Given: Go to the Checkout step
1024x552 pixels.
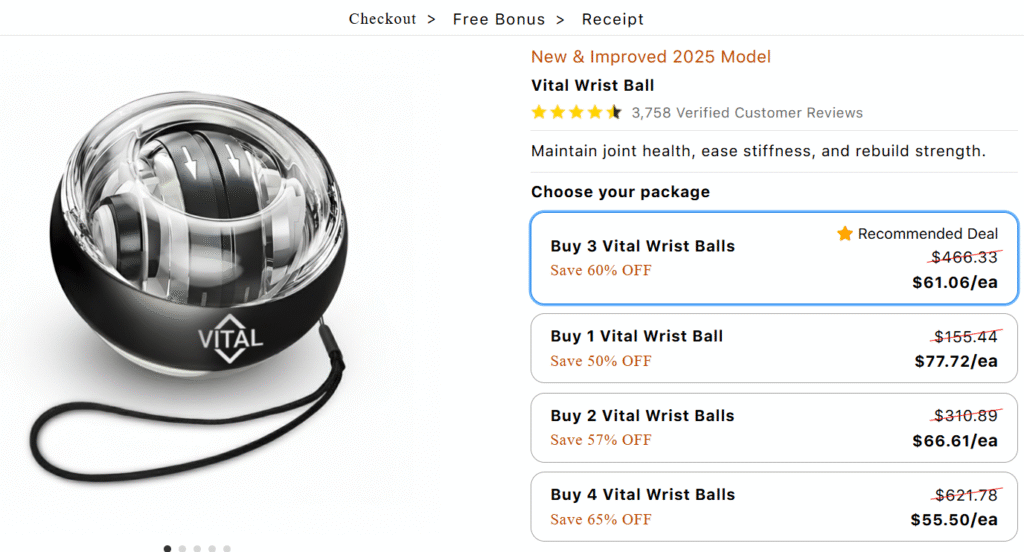Looking at the screenshot, I should tap(382, 19).
